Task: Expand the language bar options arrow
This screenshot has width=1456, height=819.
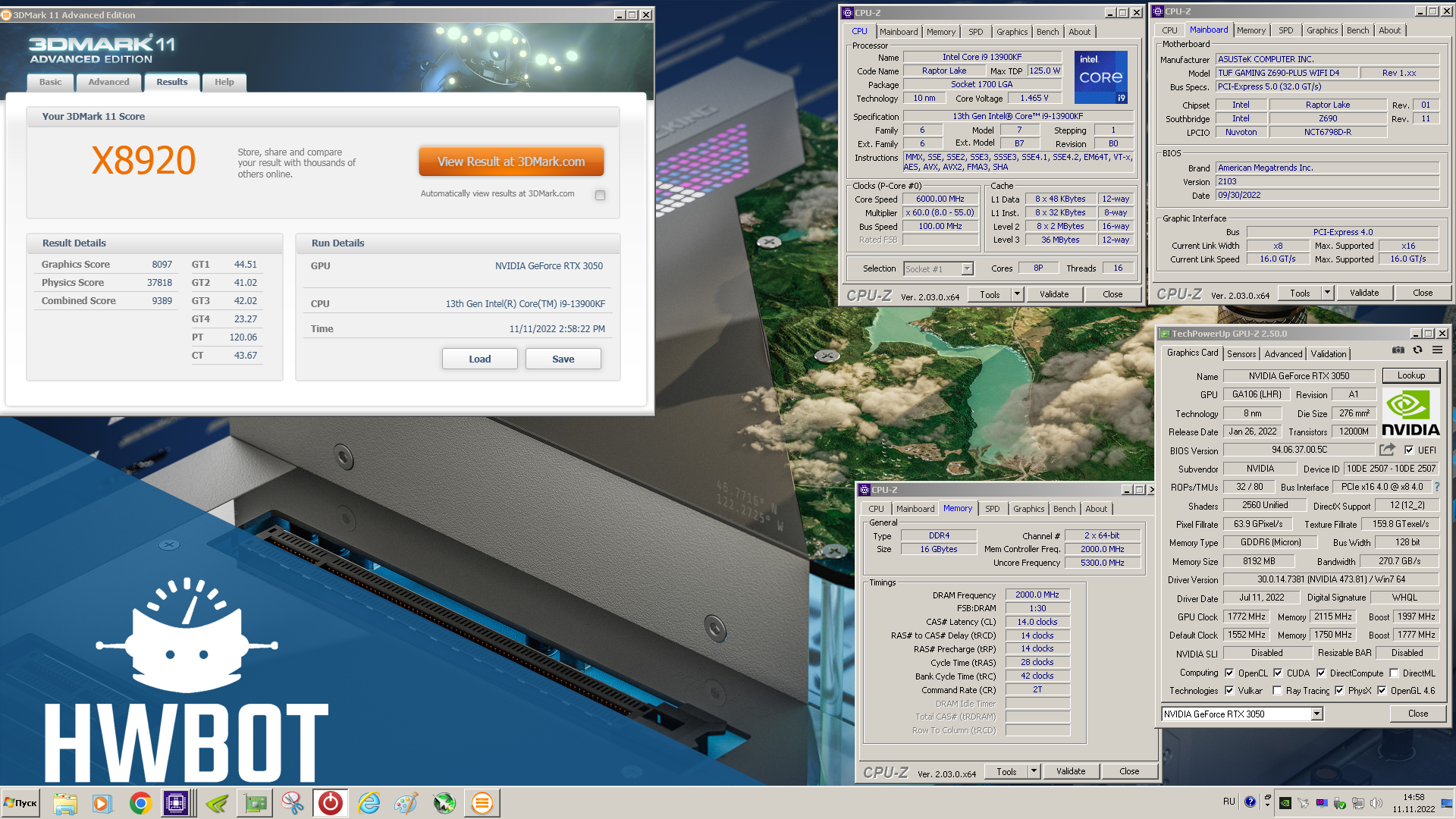Action: click(x=1267, y=805)
